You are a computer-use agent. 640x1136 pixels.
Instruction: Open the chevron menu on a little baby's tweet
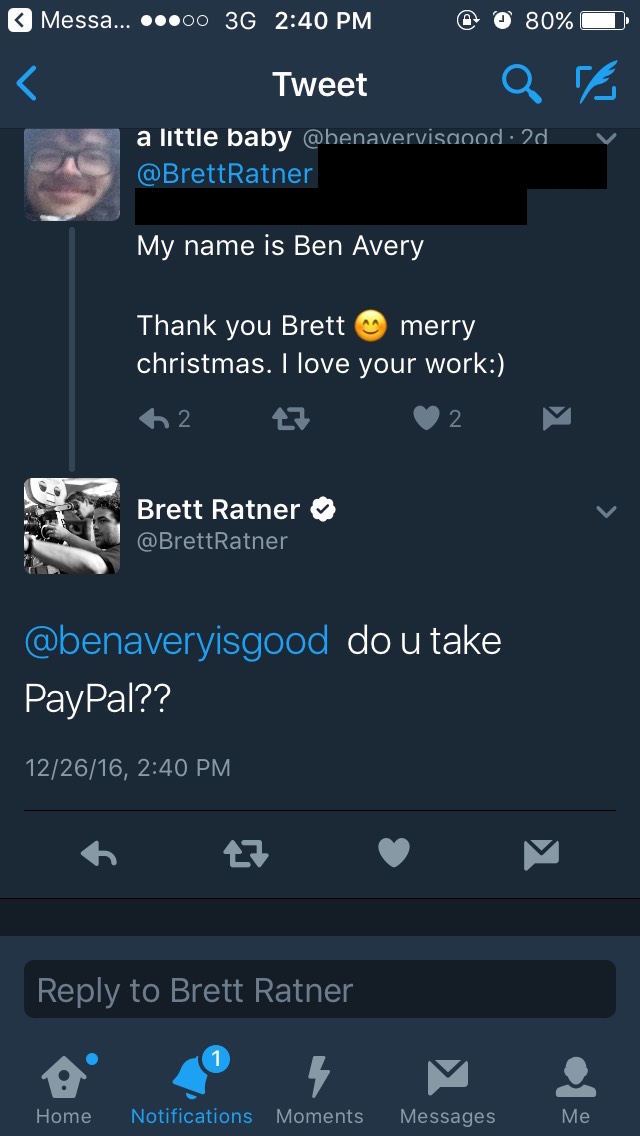606,138
